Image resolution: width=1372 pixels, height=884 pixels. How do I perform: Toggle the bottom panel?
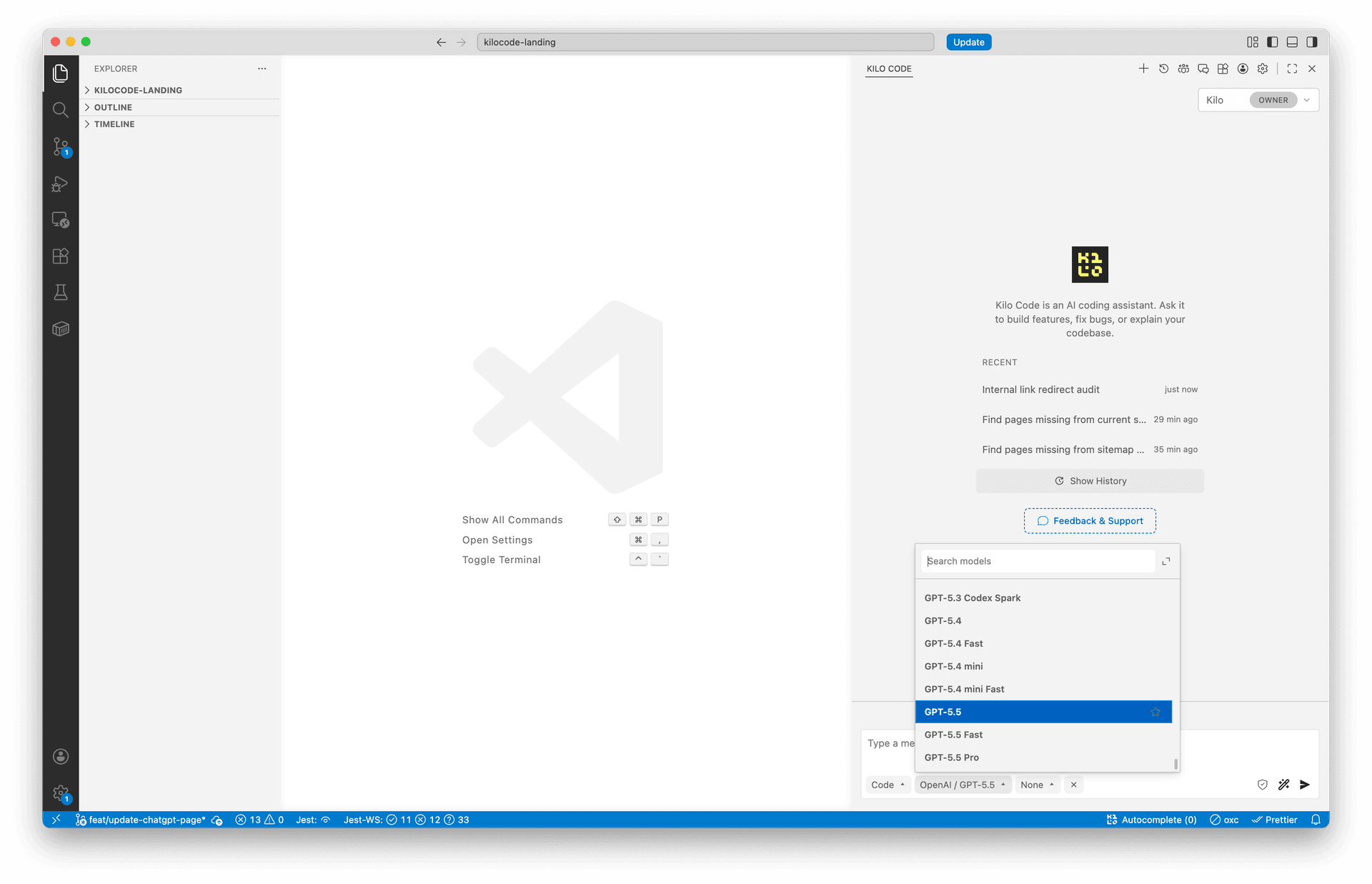(1292, 42)
